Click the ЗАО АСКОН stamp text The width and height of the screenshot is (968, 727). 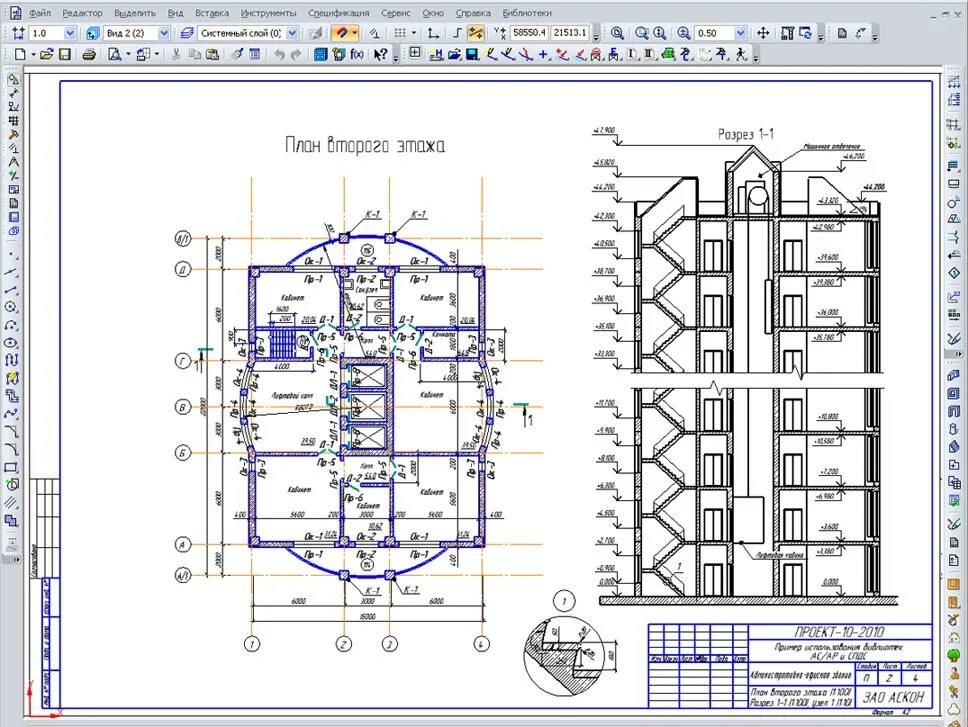893,697
